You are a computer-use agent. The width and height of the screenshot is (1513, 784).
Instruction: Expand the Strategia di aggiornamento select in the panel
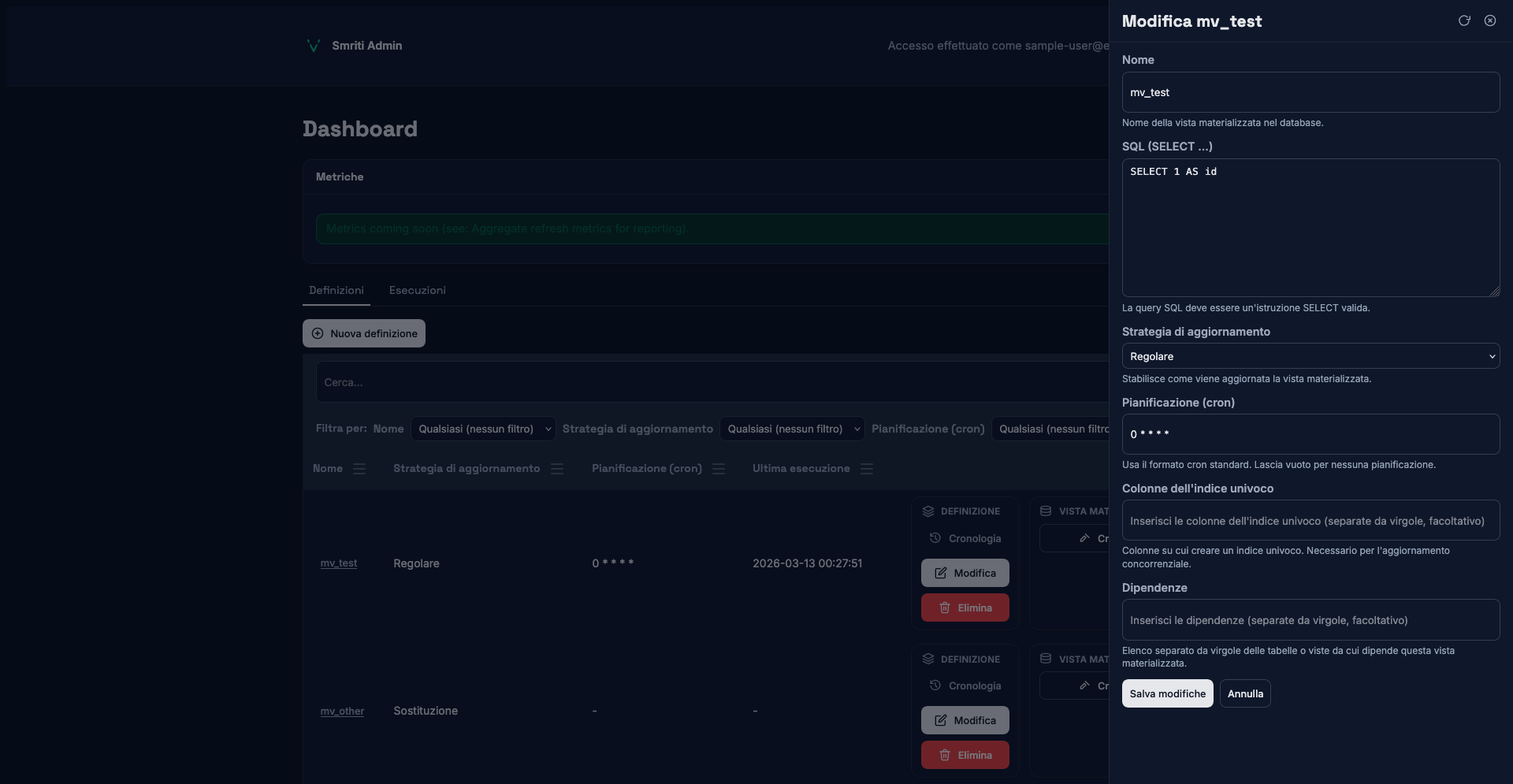[x=1310, y=356]
